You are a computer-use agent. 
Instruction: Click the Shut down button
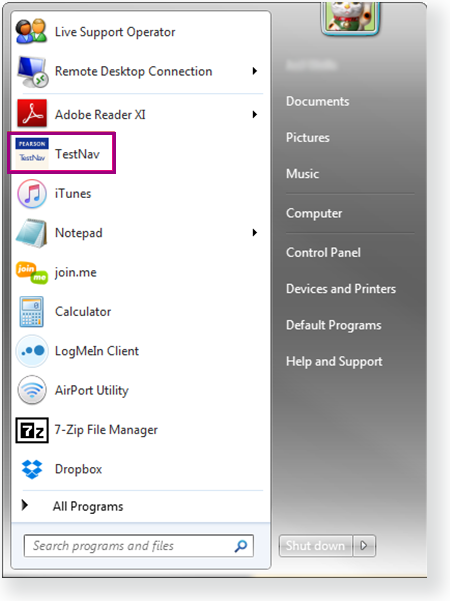click(x=316, y=545)
